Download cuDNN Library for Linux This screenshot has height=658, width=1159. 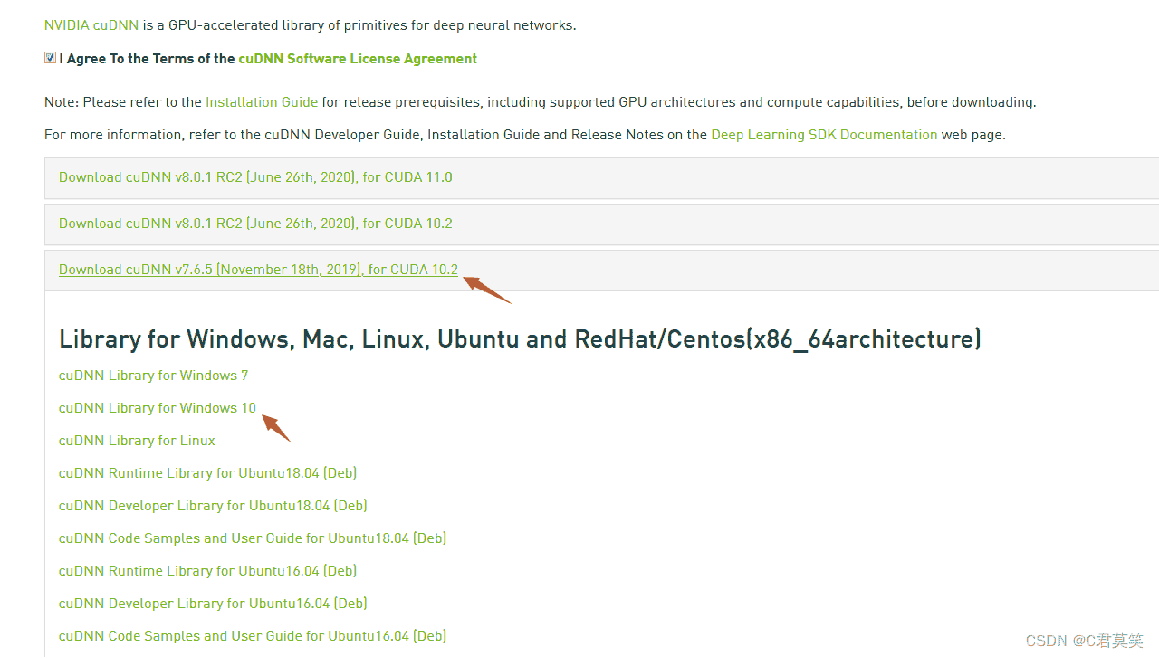coord(137,441)
